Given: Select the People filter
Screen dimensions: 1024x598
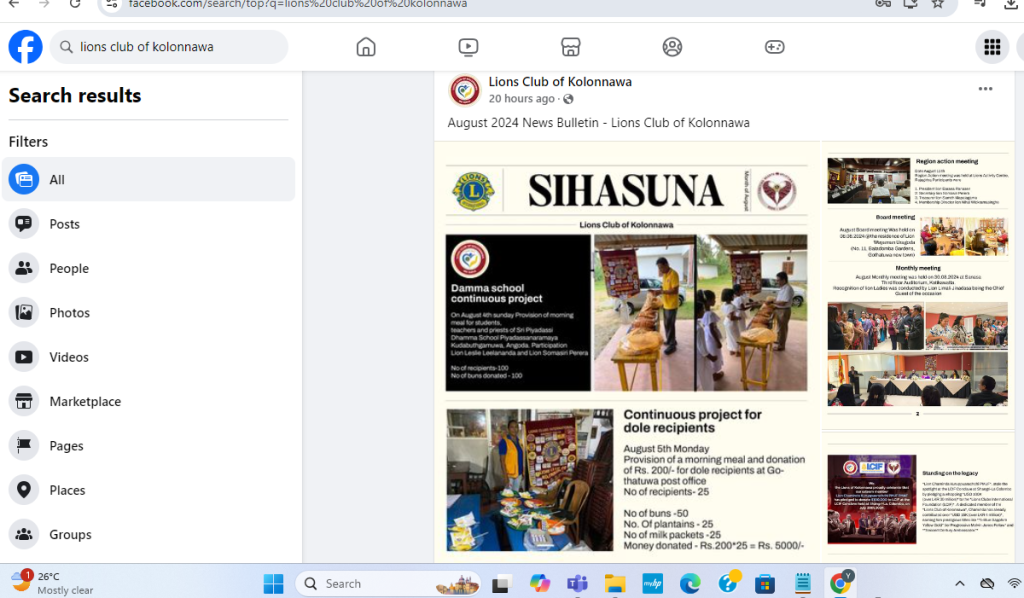Looking at the screenshot, I should click(x=149, y=268).
